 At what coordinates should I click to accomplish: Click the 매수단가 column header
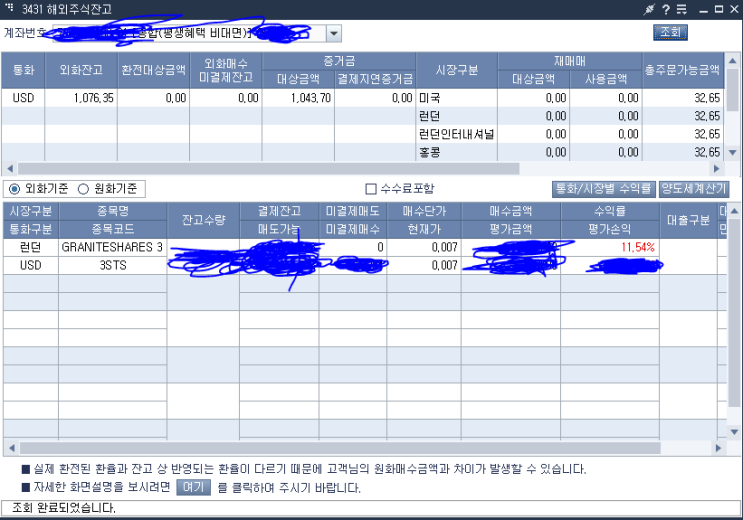coord(424,211)
